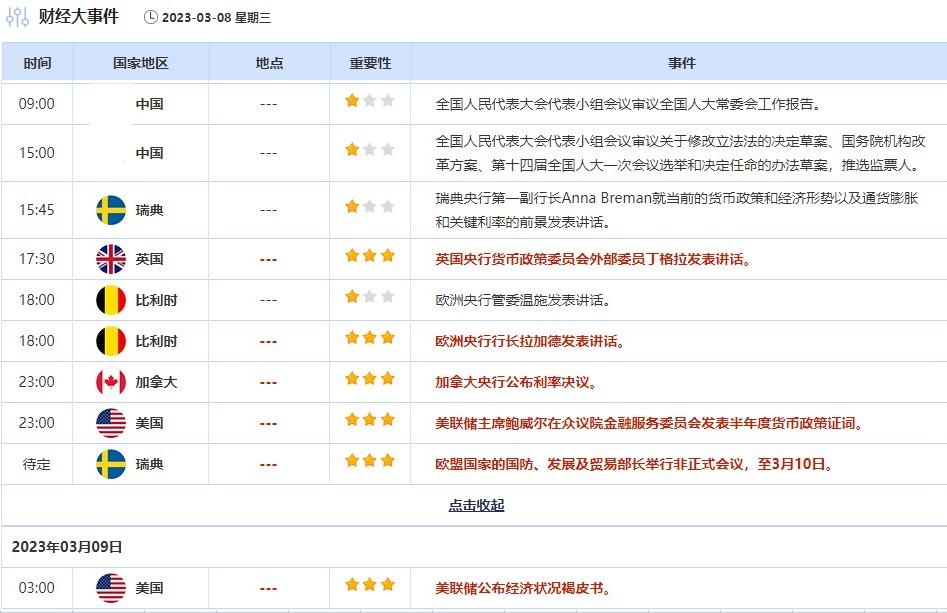Click the clock icon beside the date
This screenshot has width=947, height=613.
click(151, 17)
